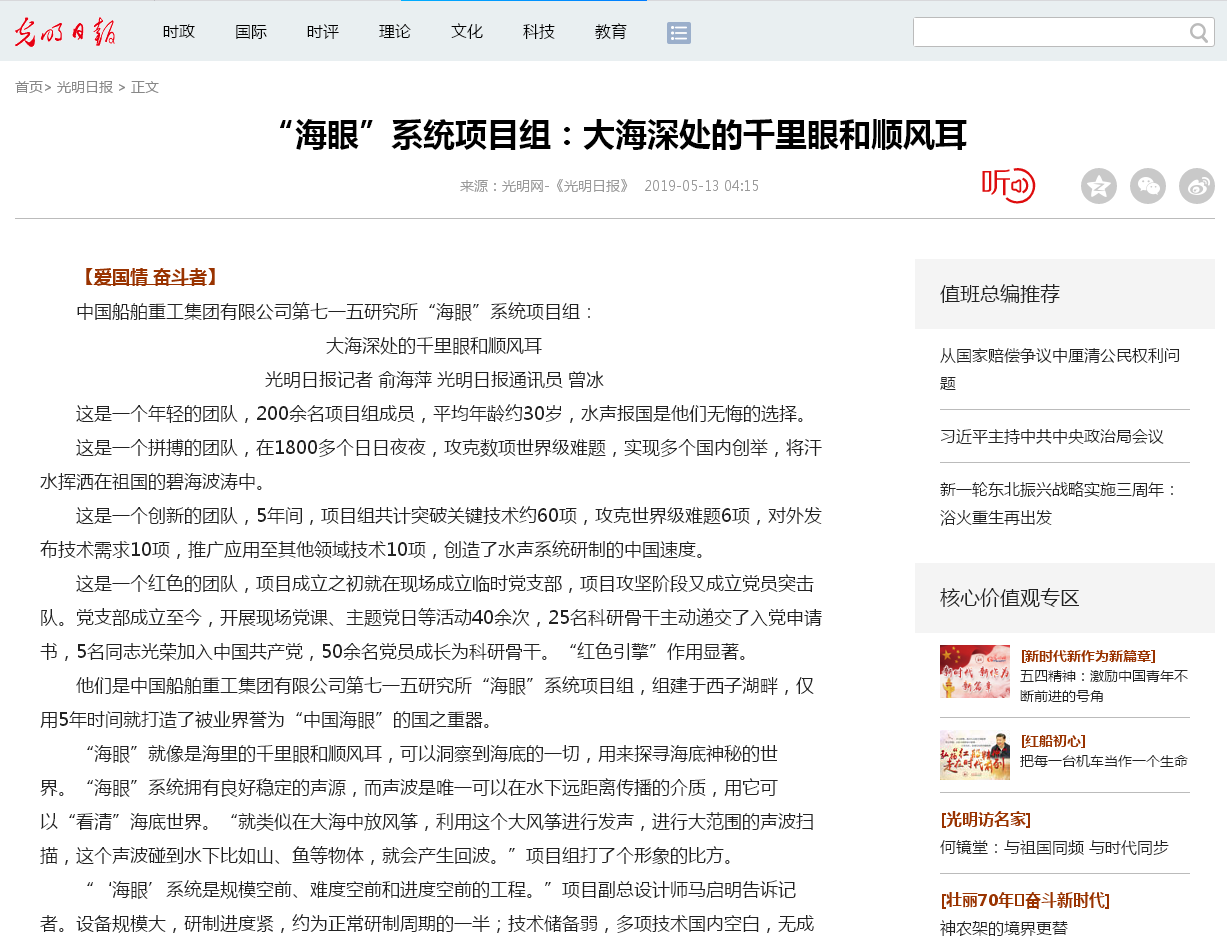
Task: Share article to Weibo icon
Action: click(x=1197, y=186)
